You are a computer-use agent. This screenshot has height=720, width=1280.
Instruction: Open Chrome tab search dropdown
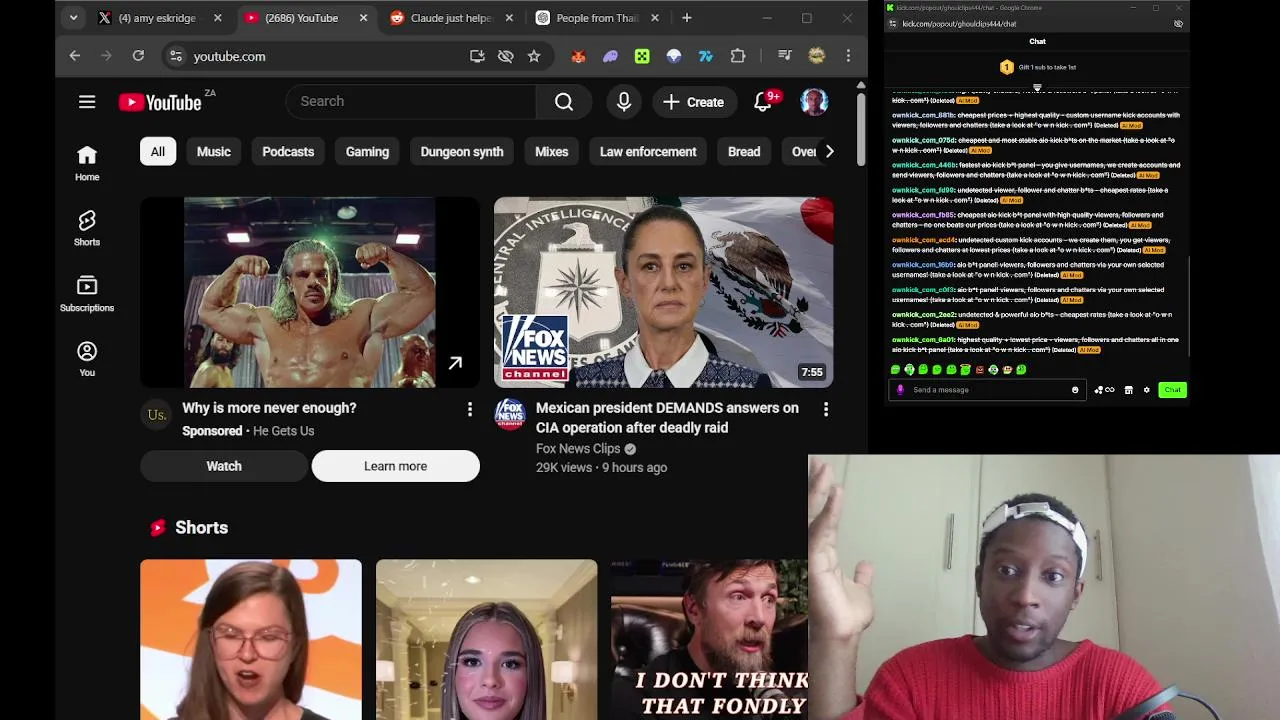pyautogui.click(x=73, y=18)
